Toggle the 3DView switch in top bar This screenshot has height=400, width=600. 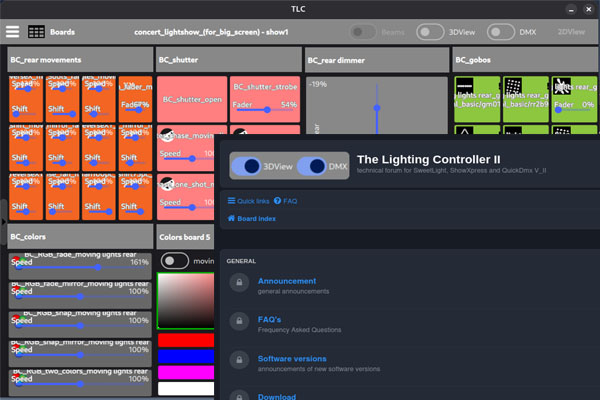[x=430, y=31]
